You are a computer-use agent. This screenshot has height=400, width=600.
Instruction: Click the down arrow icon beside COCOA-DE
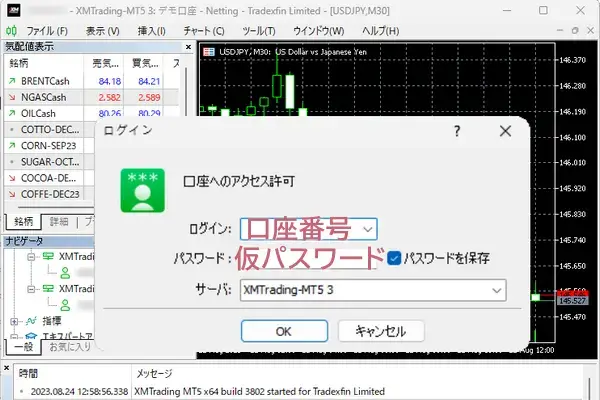pos(12,178)
